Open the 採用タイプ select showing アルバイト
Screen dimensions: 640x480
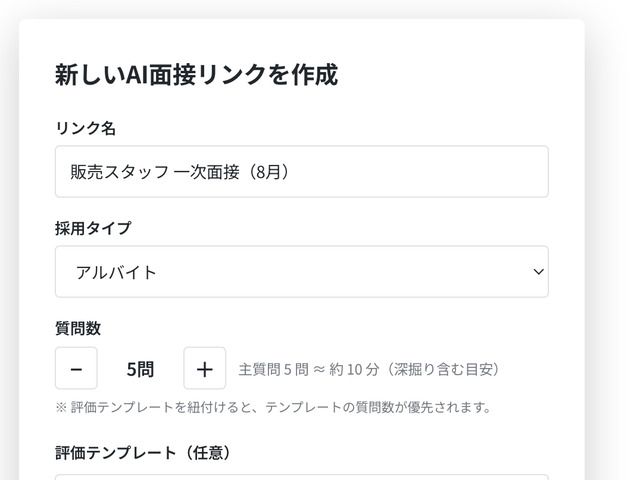coord(302,272)
